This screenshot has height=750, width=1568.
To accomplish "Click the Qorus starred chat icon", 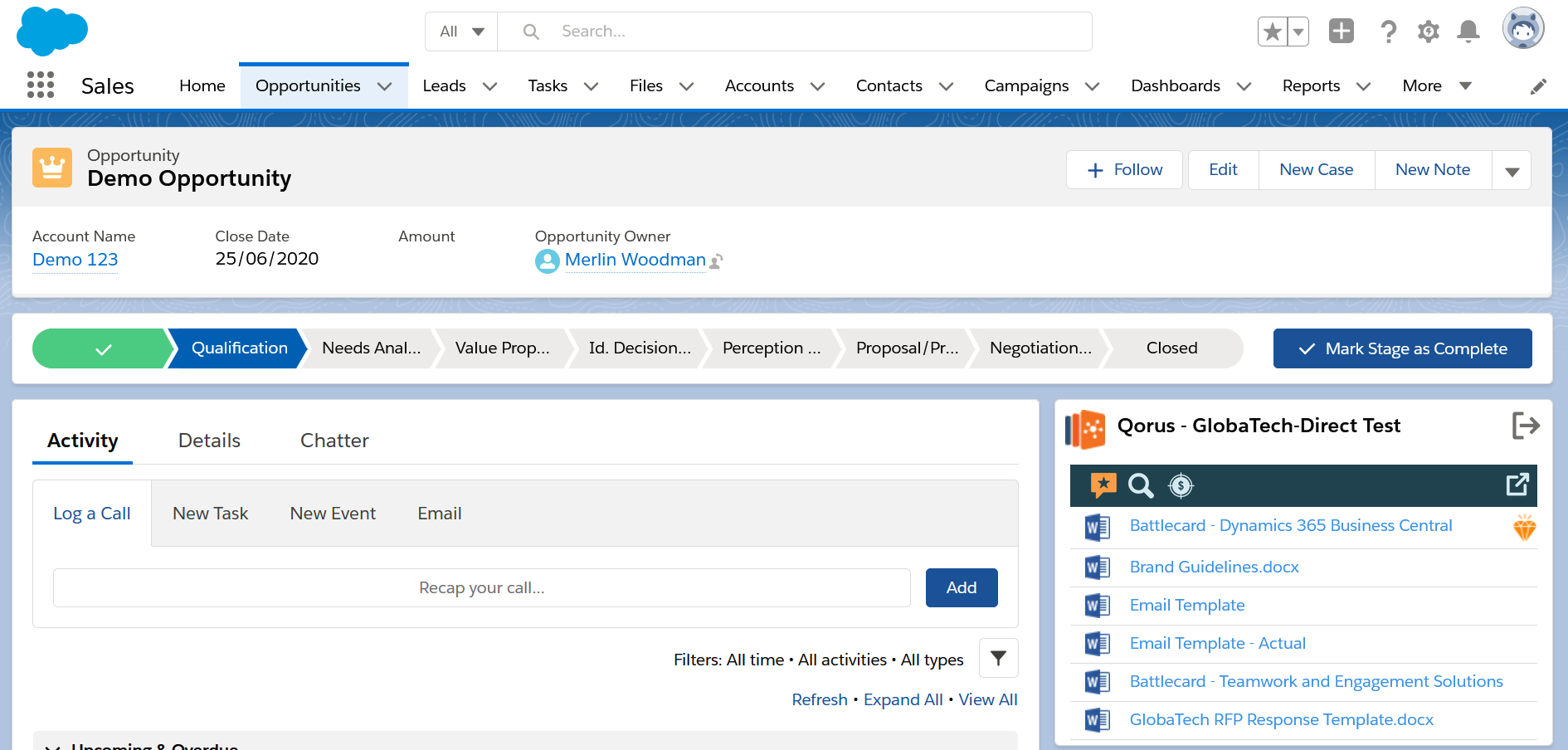I will [1103, 485].
